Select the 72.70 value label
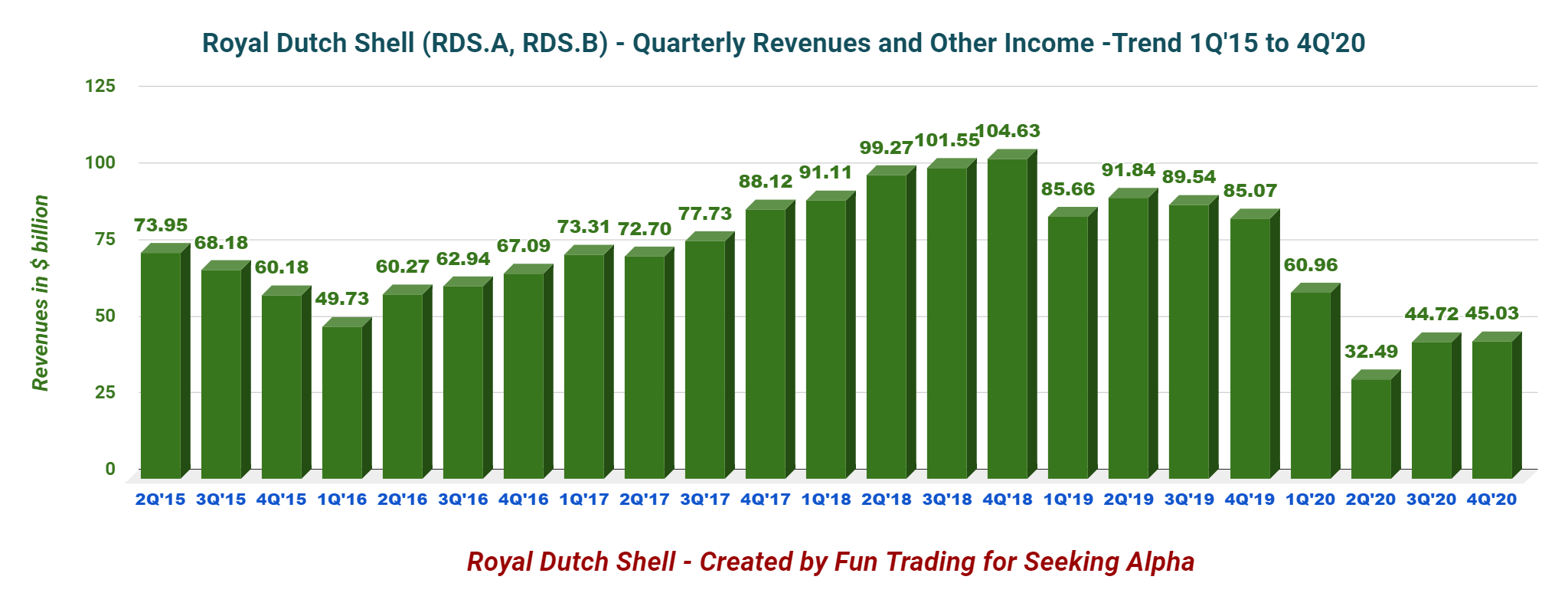1568x606 pixels. (x=645, y=229)
